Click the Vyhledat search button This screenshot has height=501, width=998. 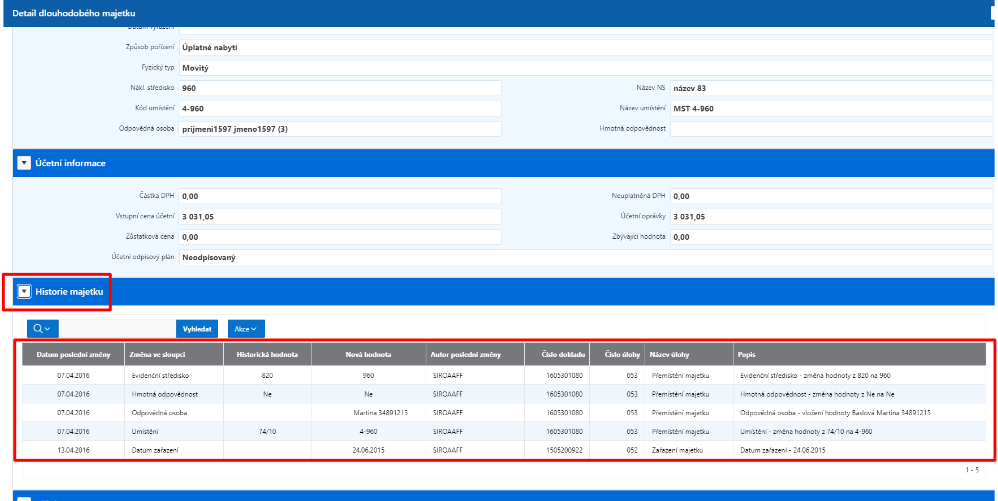(197, 328)
